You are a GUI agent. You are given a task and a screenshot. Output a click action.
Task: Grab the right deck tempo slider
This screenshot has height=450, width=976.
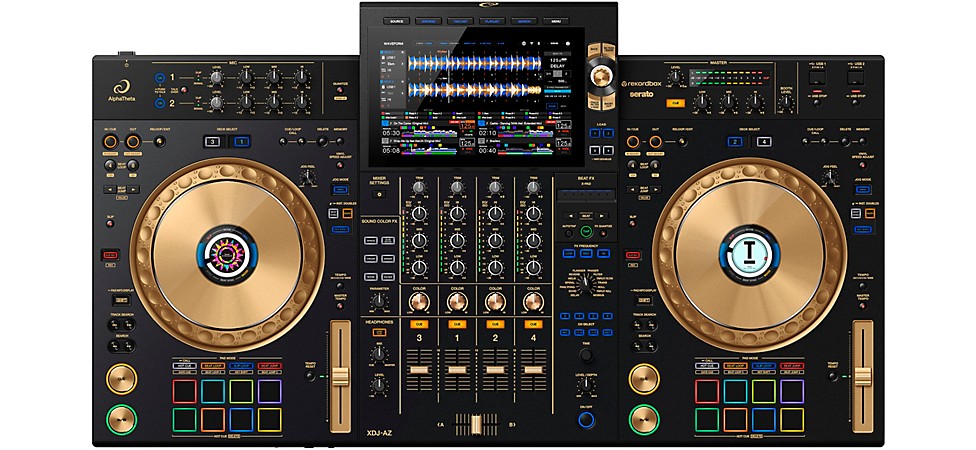(x=862, y=377)
